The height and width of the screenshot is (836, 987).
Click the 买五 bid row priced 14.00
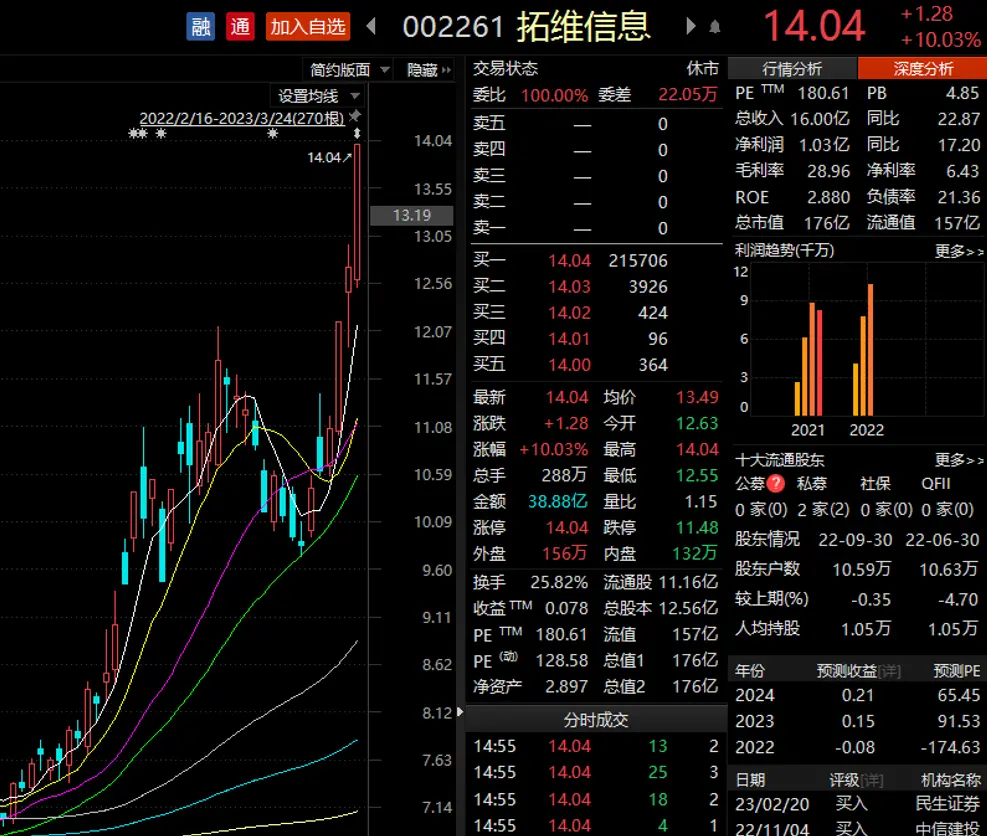pos(595,365)
